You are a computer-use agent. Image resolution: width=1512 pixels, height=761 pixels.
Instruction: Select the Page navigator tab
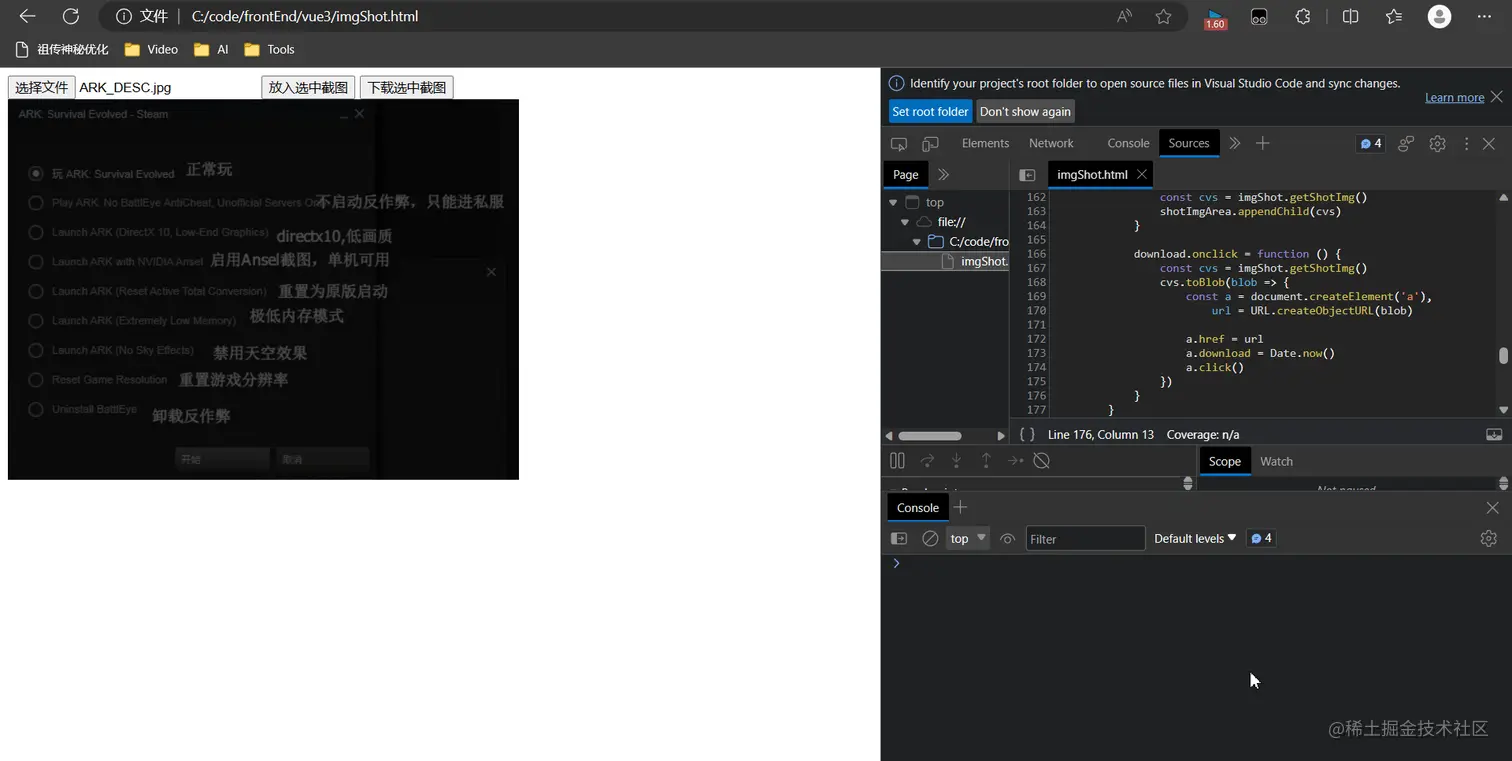[905, 174]
